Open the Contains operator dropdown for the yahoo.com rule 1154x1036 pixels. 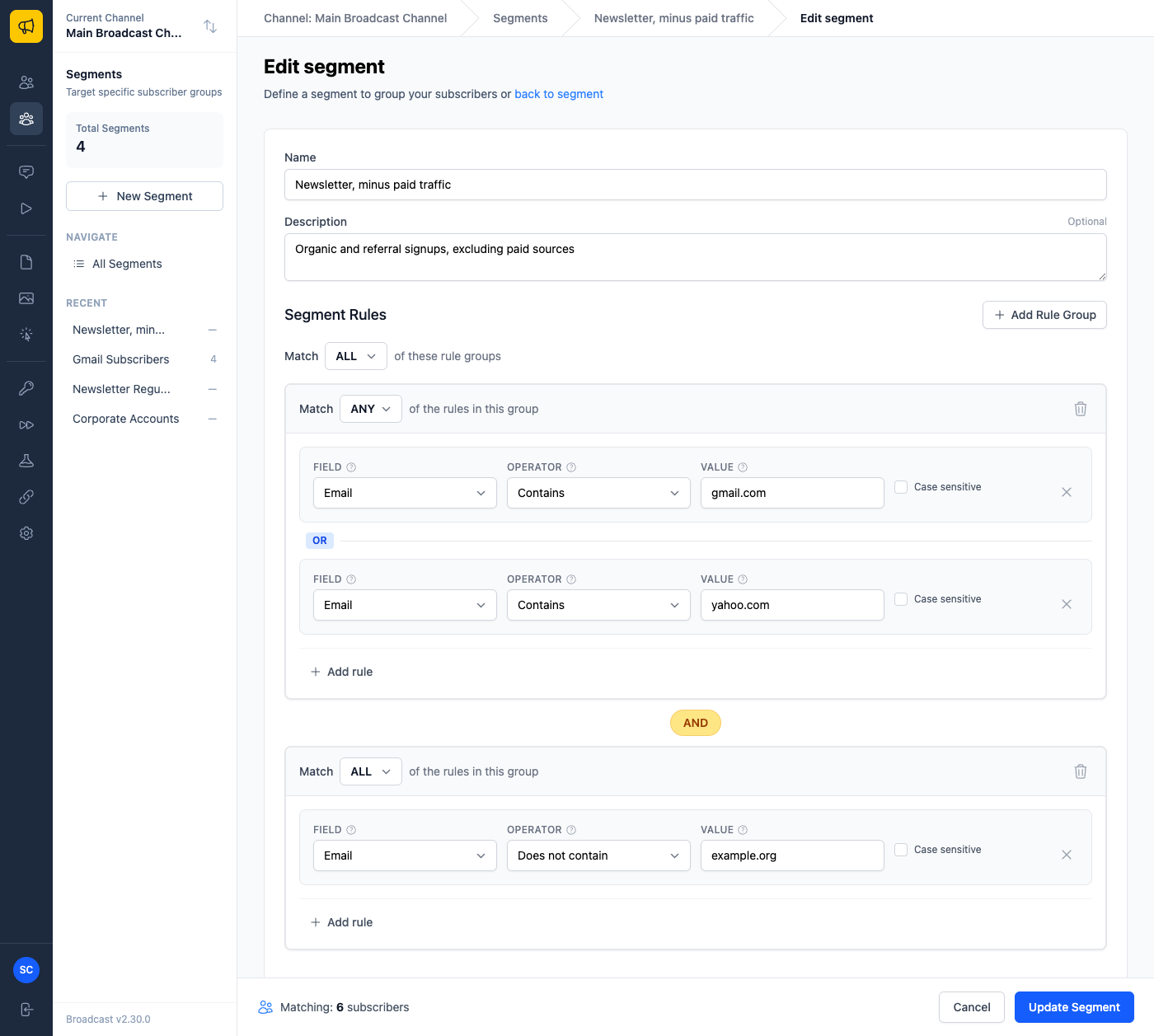(x=598, y=605)
